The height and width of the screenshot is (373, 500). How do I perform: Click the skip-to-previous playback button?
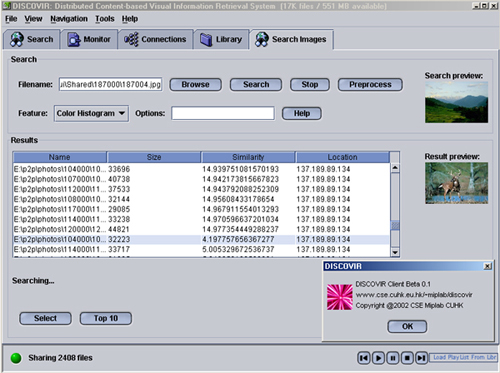tap(364, 358)
